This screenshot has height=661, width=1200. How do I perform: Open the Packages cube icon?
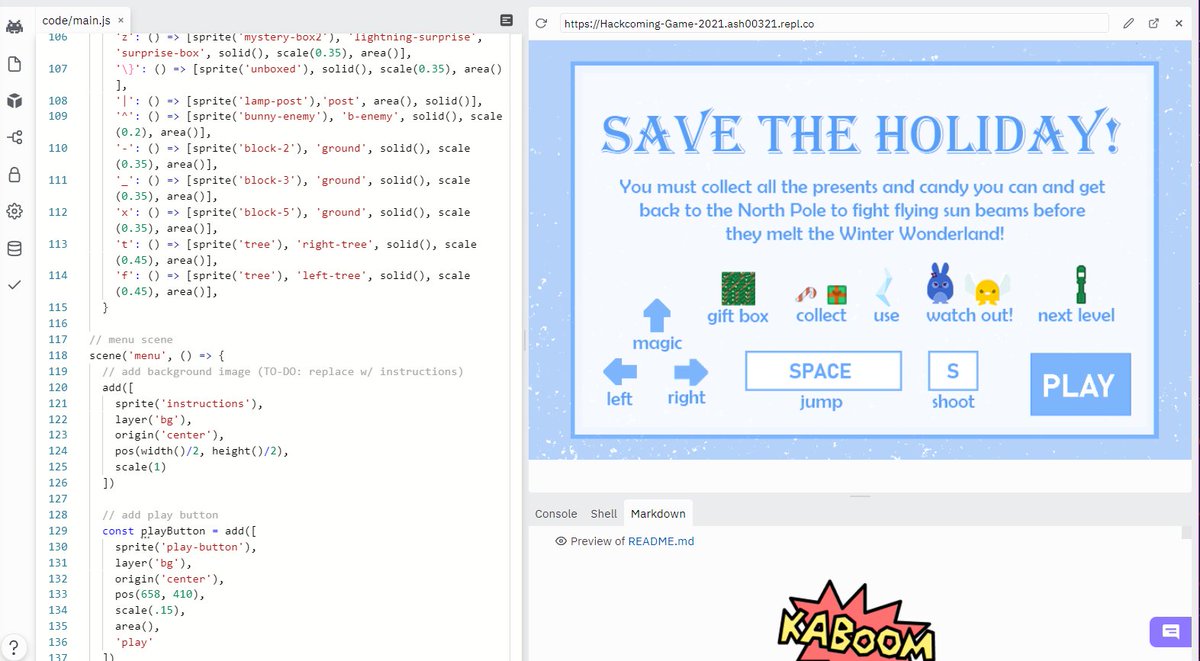[14, 101]
